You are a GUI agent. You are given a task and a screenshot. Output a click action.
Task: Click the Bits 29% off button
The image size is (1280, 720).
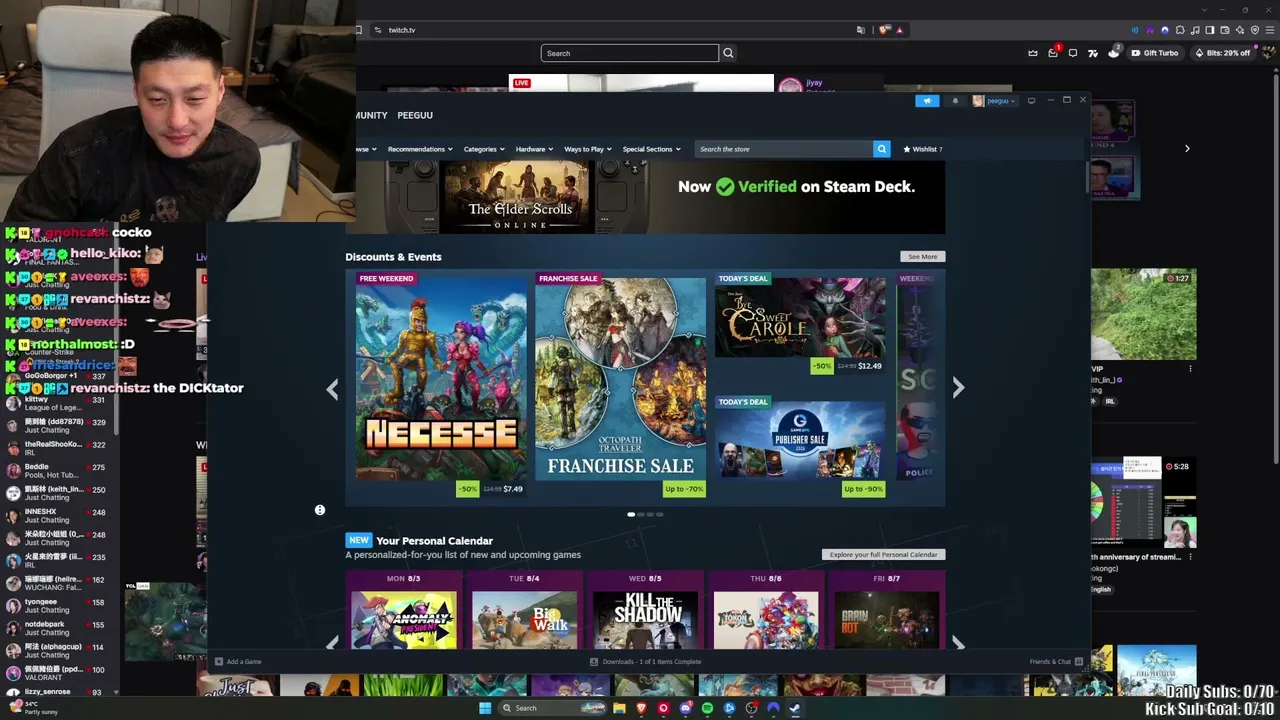[x=1222, y=53]
